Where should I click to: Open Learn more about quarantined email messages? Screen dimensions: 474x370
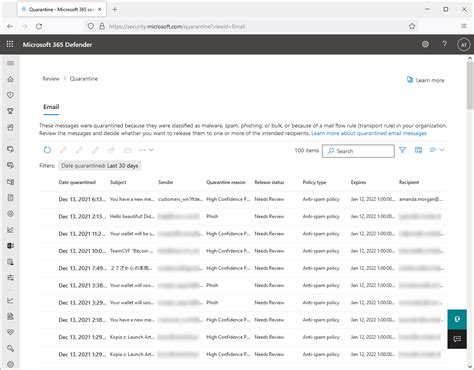(369, 133)
